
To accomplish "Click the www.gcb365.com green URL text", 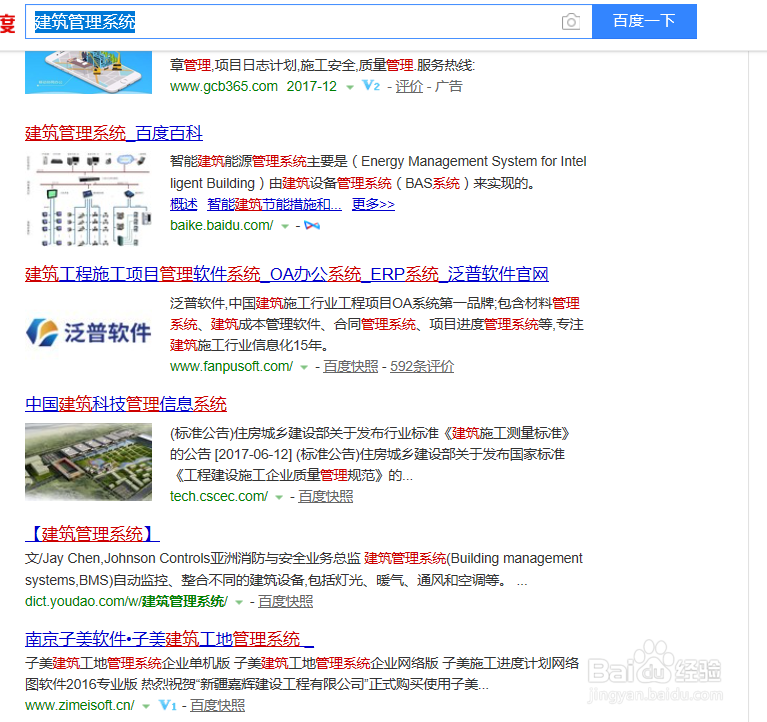I will click(224, 86).
